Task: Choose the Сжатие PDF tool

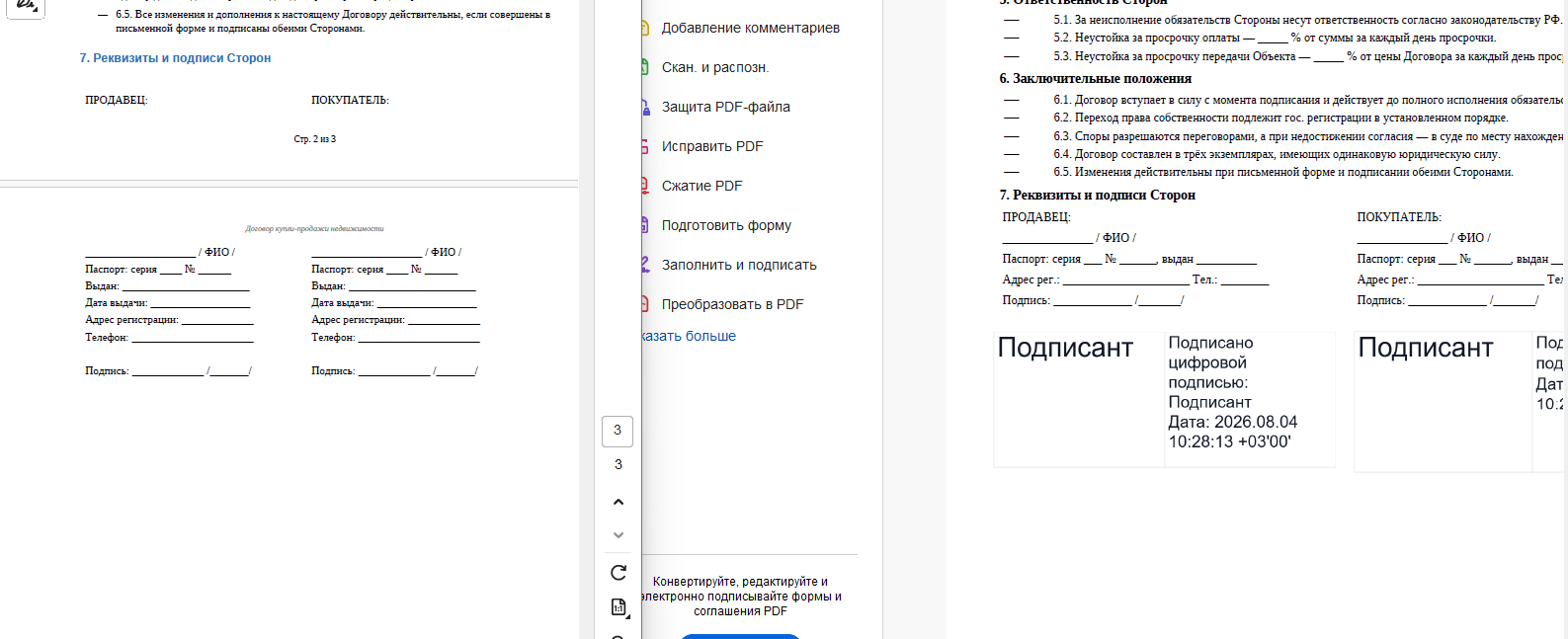Action: point(701,186)
